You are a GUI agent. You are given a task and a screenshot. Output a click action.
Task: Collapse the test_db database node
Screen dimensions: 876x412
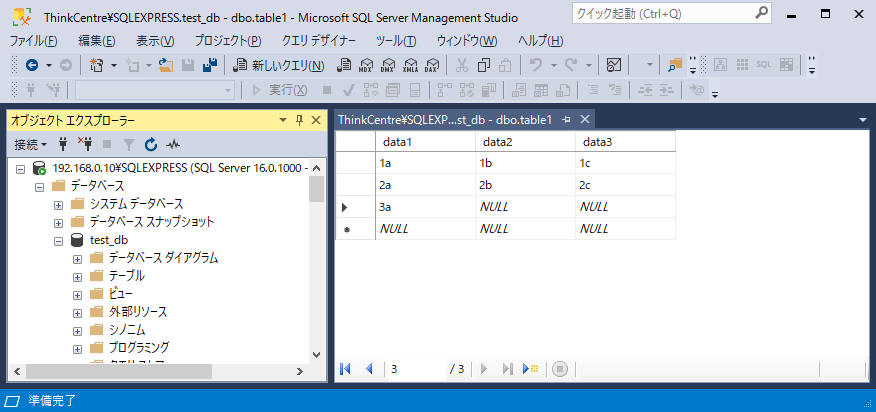pyautogui.click(x=59, y=240)
